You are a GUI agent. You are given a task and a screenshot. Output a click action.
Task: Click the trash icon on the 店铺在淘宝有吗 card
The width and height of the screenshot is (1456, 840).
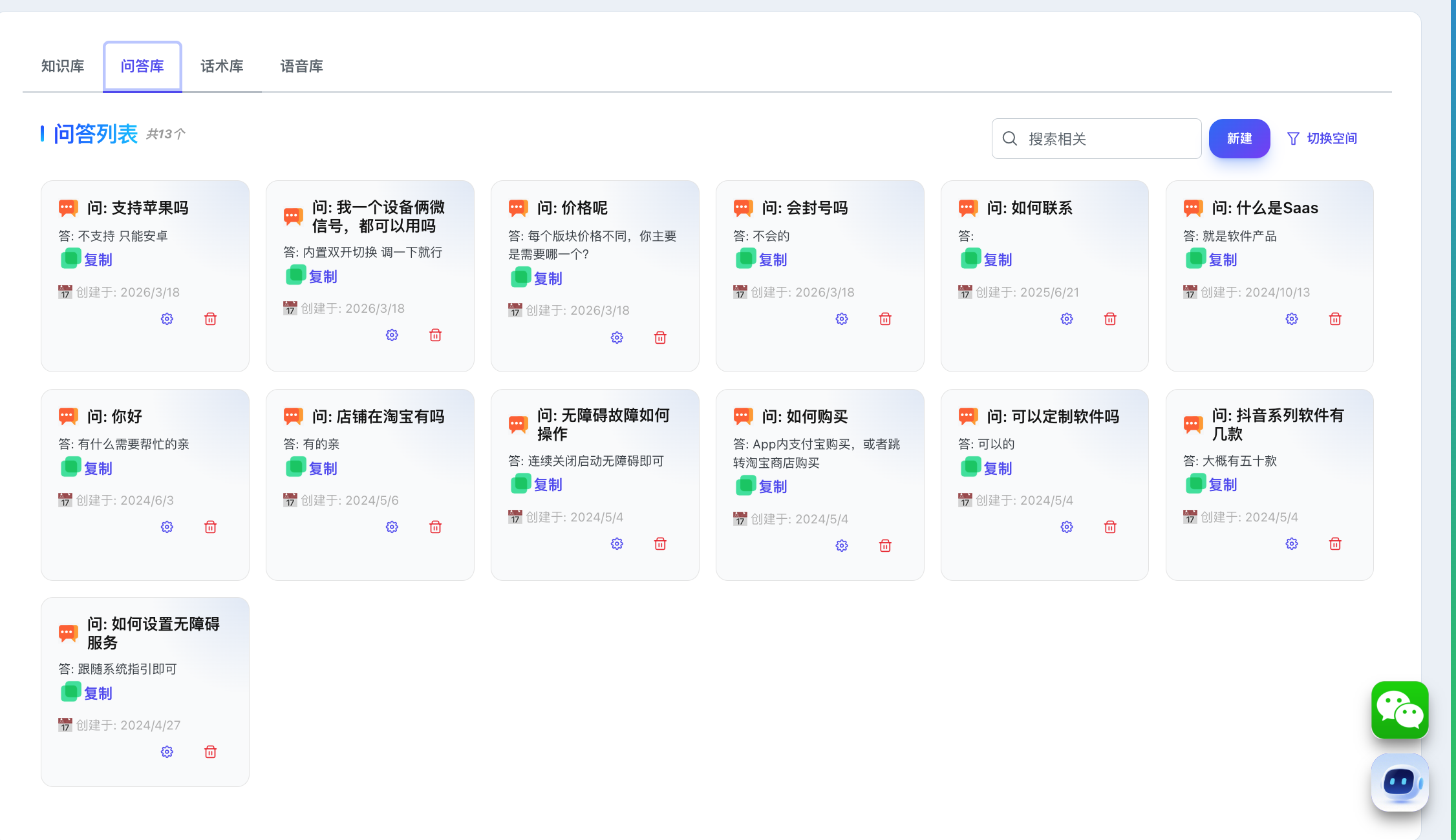[435, 527]
